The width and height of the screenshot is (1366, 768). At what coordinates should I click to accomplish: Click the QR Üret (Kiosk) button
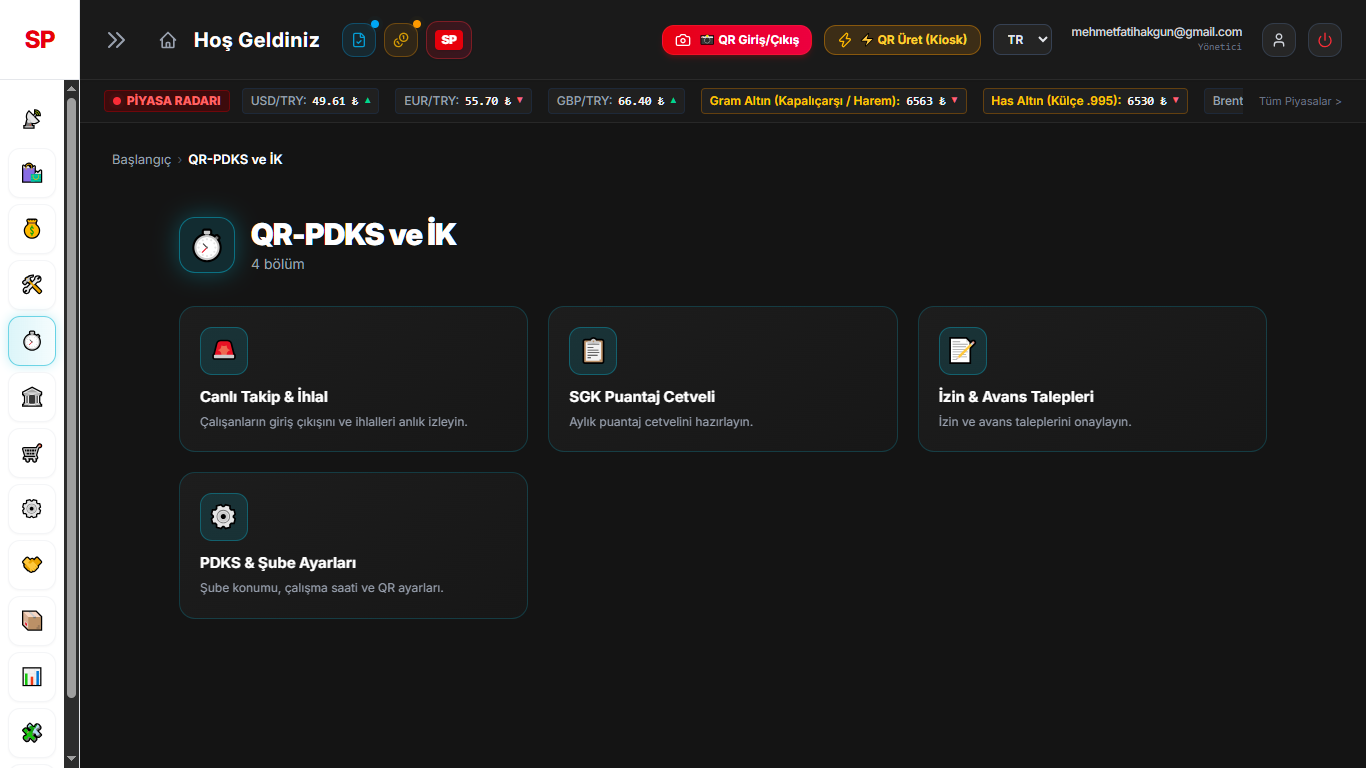[902, 40]
